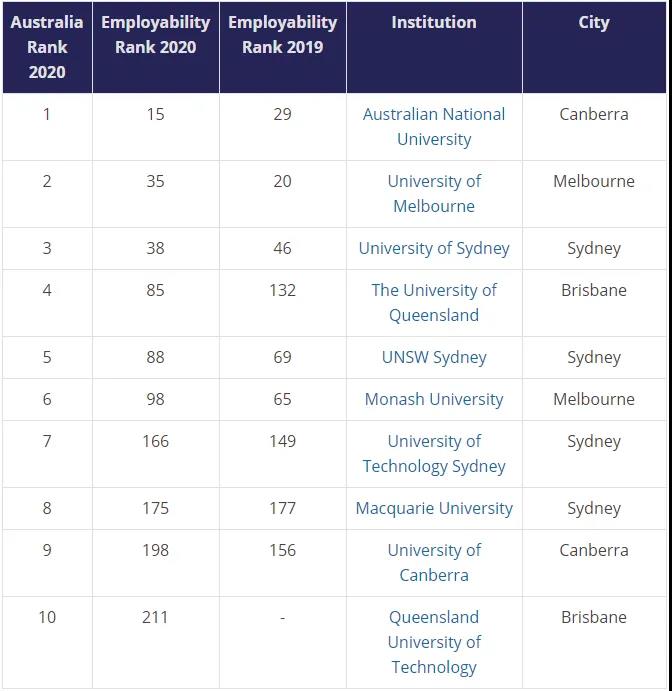Click Canberra in the University of Canberra row
Viewport: 672px width, 691px height.
coord(594,550)
